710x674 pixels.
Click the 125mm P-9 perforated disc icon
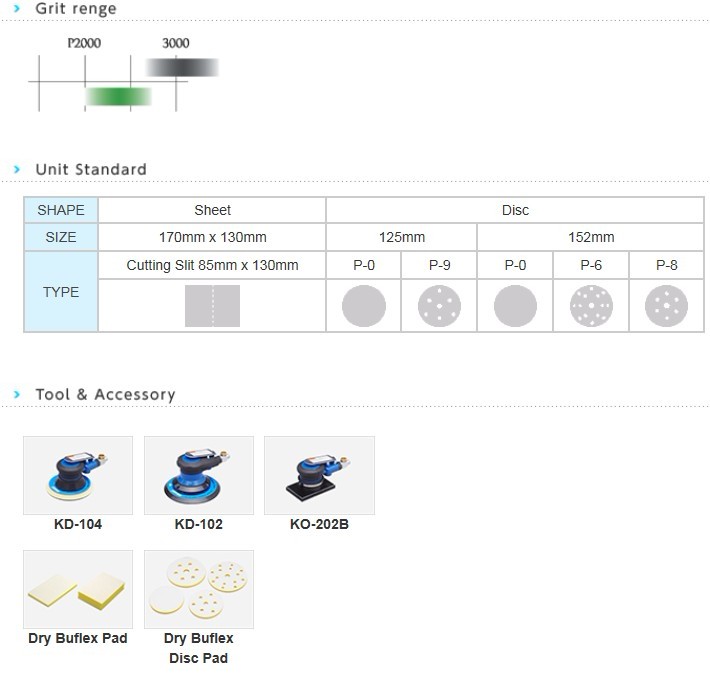coord(439,306)
